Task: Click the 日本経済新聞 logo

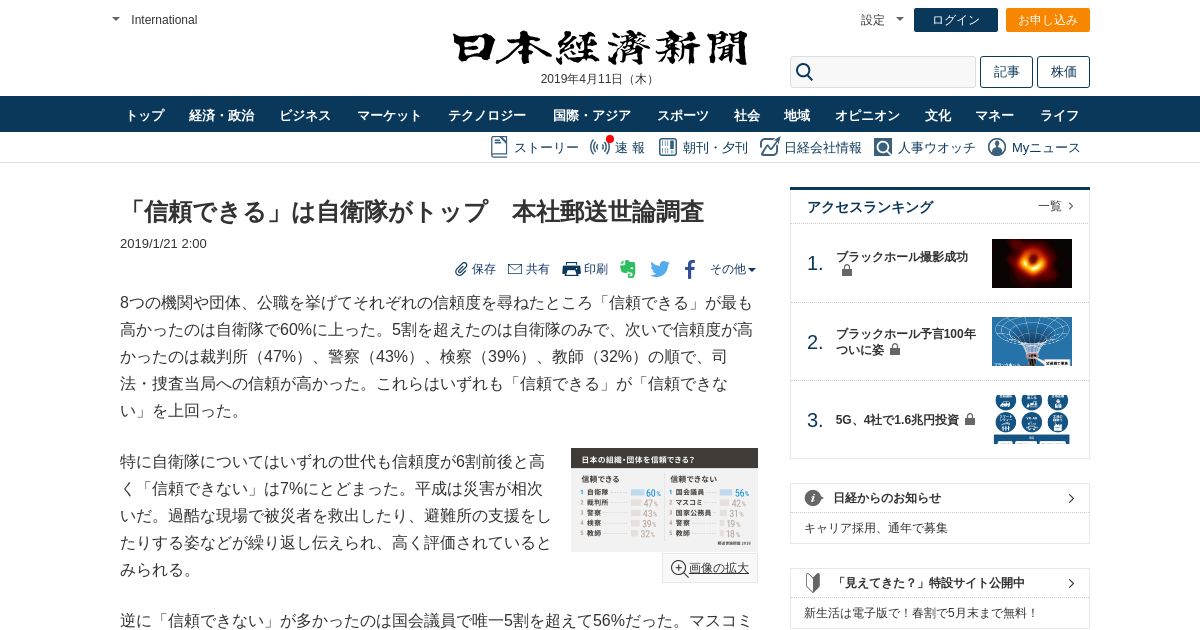Action: pos(600,48)
